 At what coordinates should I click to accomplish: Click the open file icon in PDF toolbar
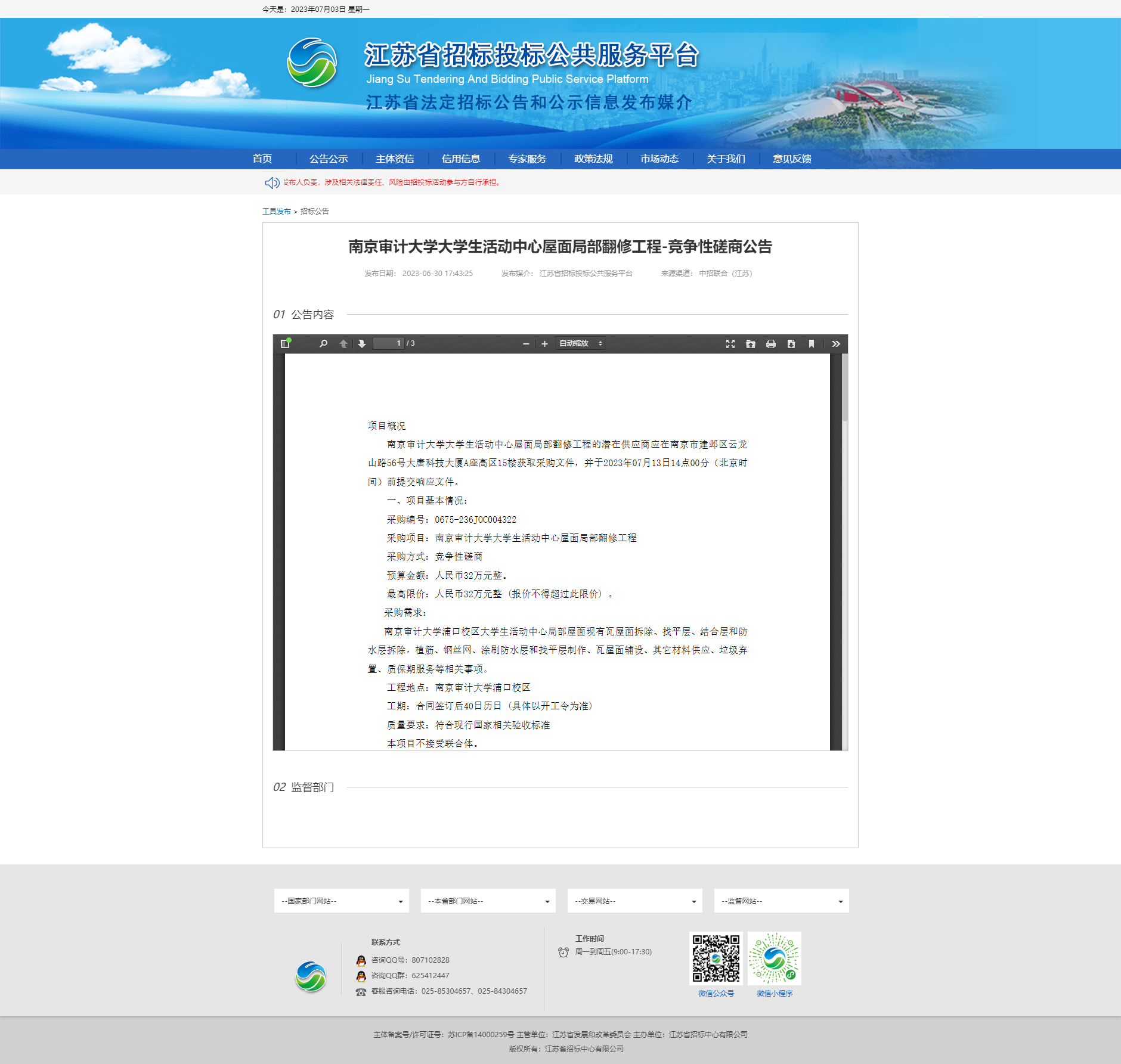point(751,344)
